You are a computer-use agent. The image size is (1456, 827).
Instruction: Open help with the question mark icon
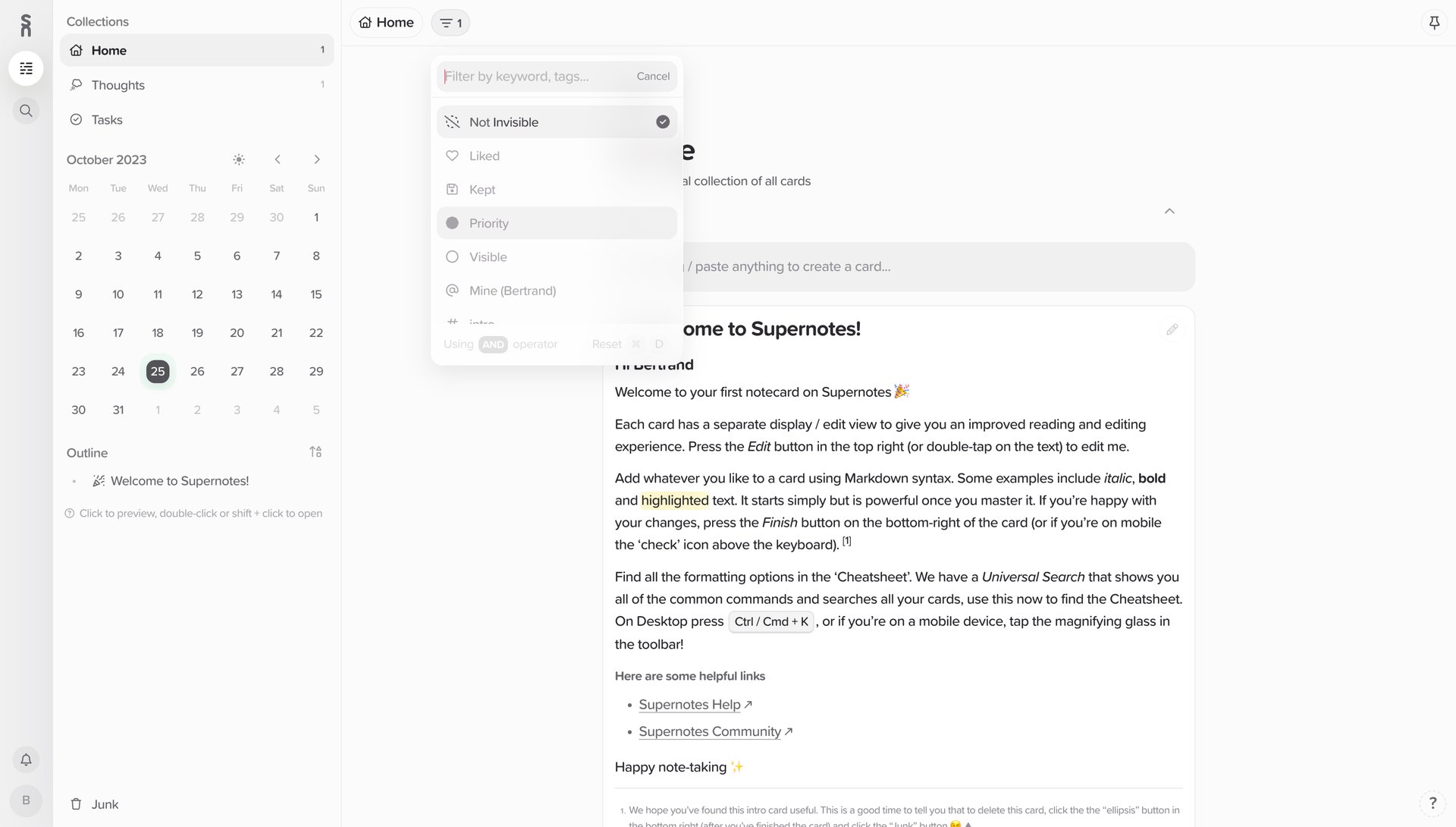1432,802
